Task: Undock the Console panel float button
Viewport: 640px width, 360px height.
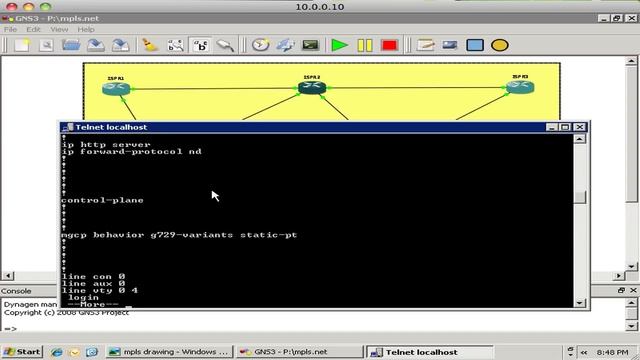Action: (x=621, y=290)
